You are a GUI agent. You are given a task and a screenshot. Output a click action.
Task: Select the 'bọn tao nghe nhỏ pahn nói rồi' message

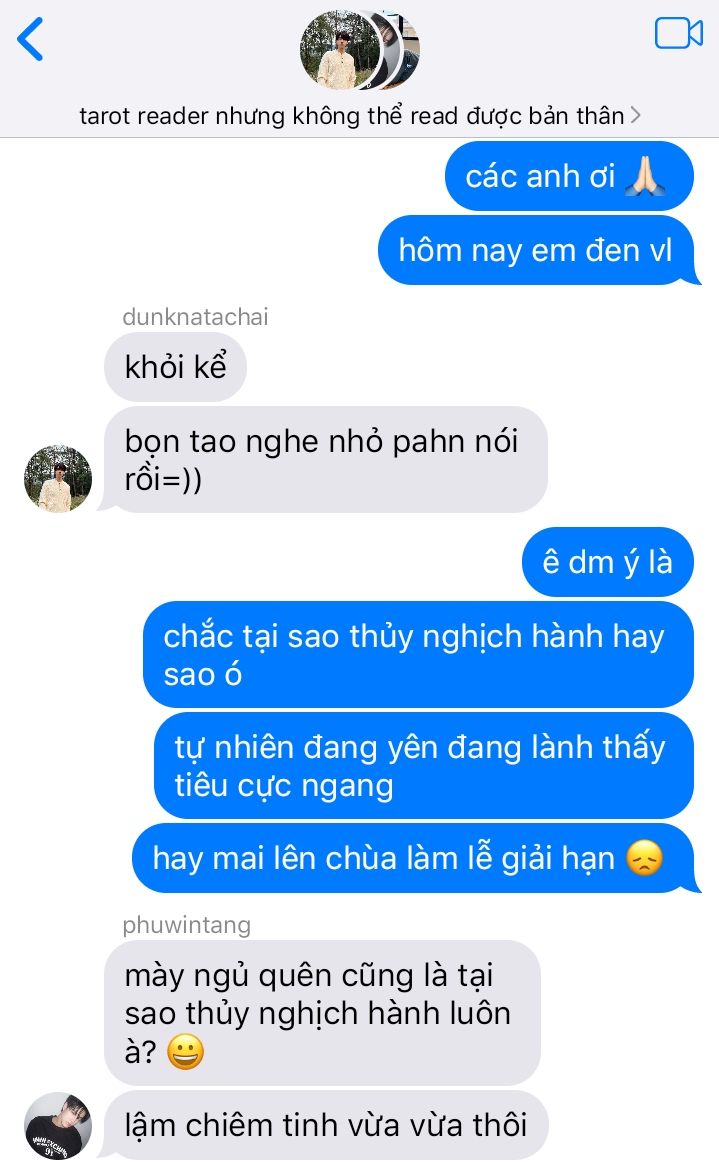point(326,460)
